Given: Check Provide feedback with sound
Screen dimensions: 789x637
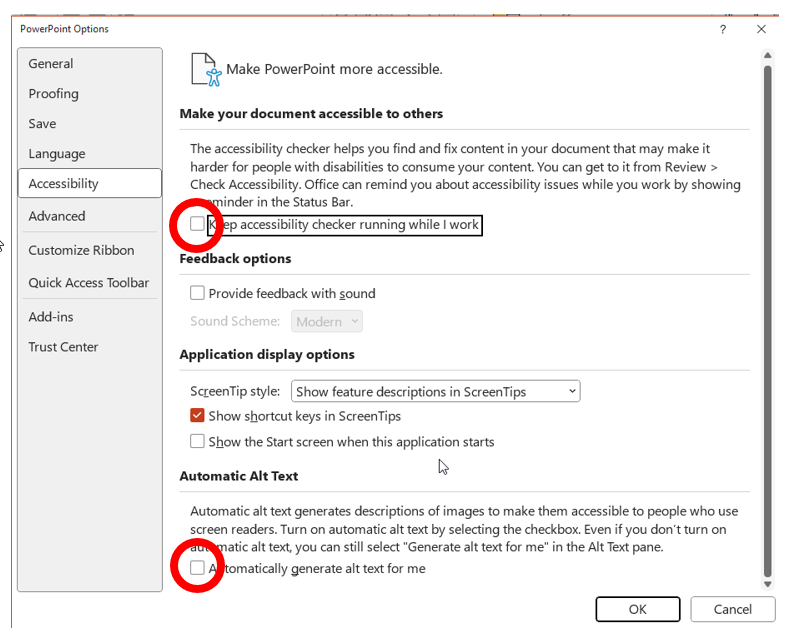Looking at the screenshot, I should pyautogui.click(x=198, y=293).
